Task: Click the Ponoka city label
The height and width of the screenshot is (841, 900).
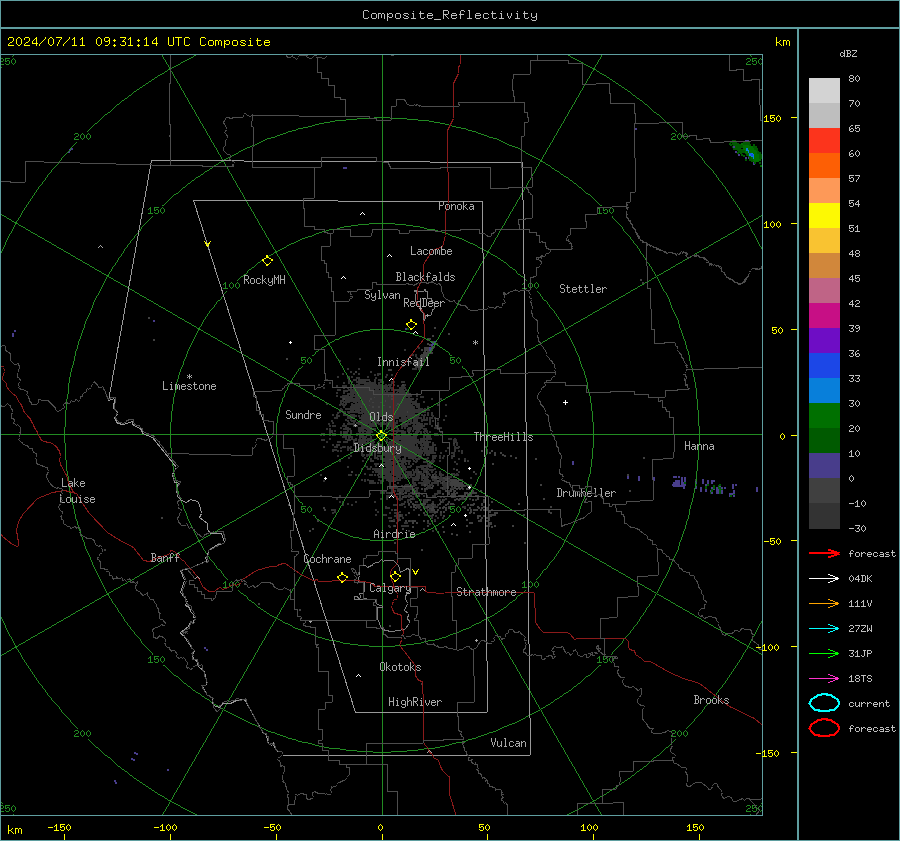Action: point(456,206)
